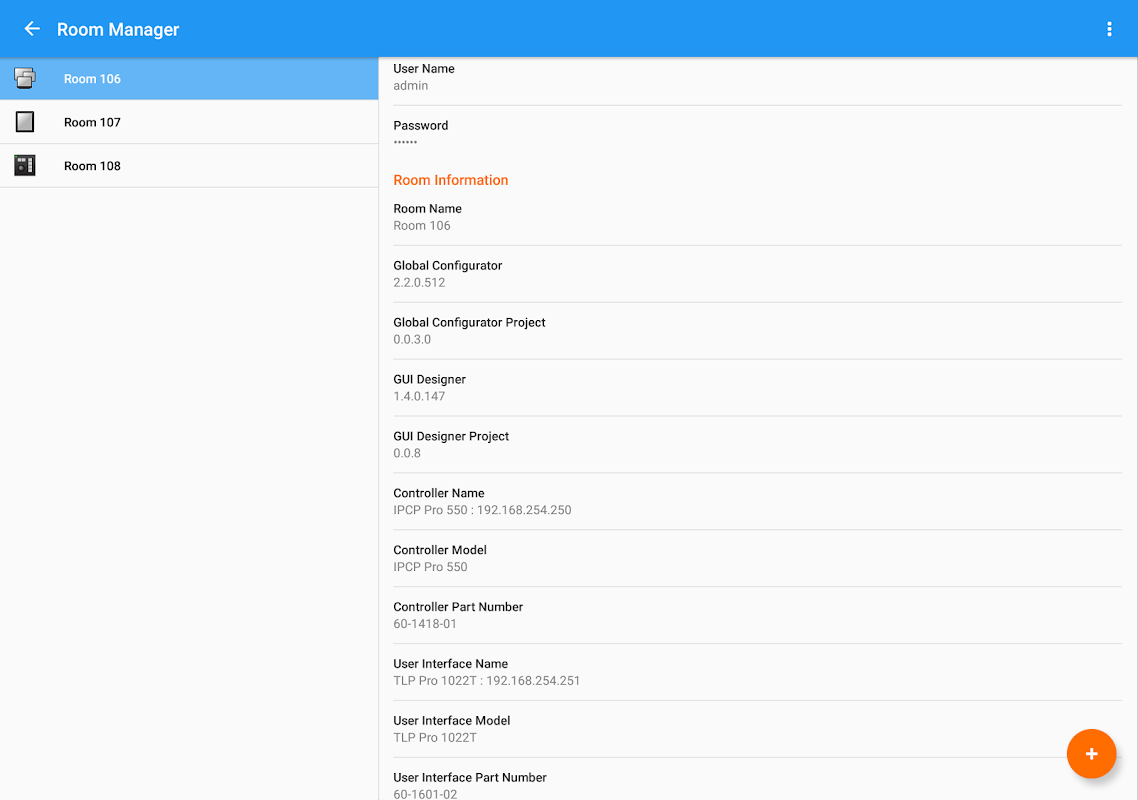Screen dimensions: 1138x800
Task: Select Room 108 in the list
Action: [x=189, y=166]
